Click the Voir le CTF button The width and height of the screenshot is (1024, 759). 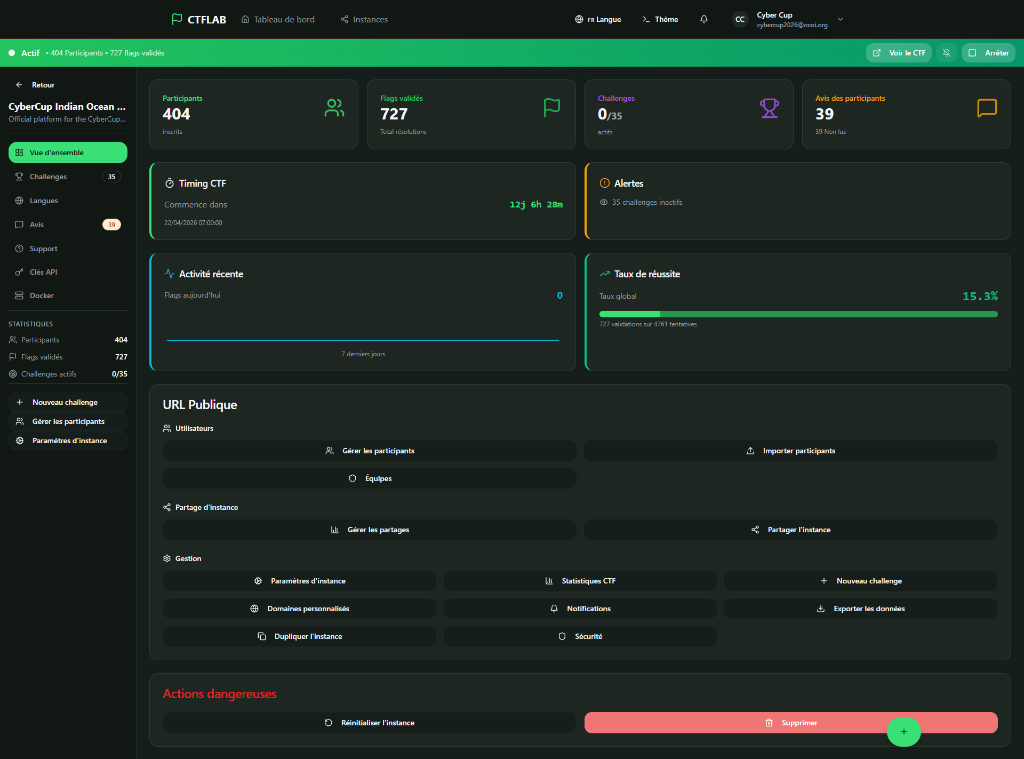click(x=899, y=53)
